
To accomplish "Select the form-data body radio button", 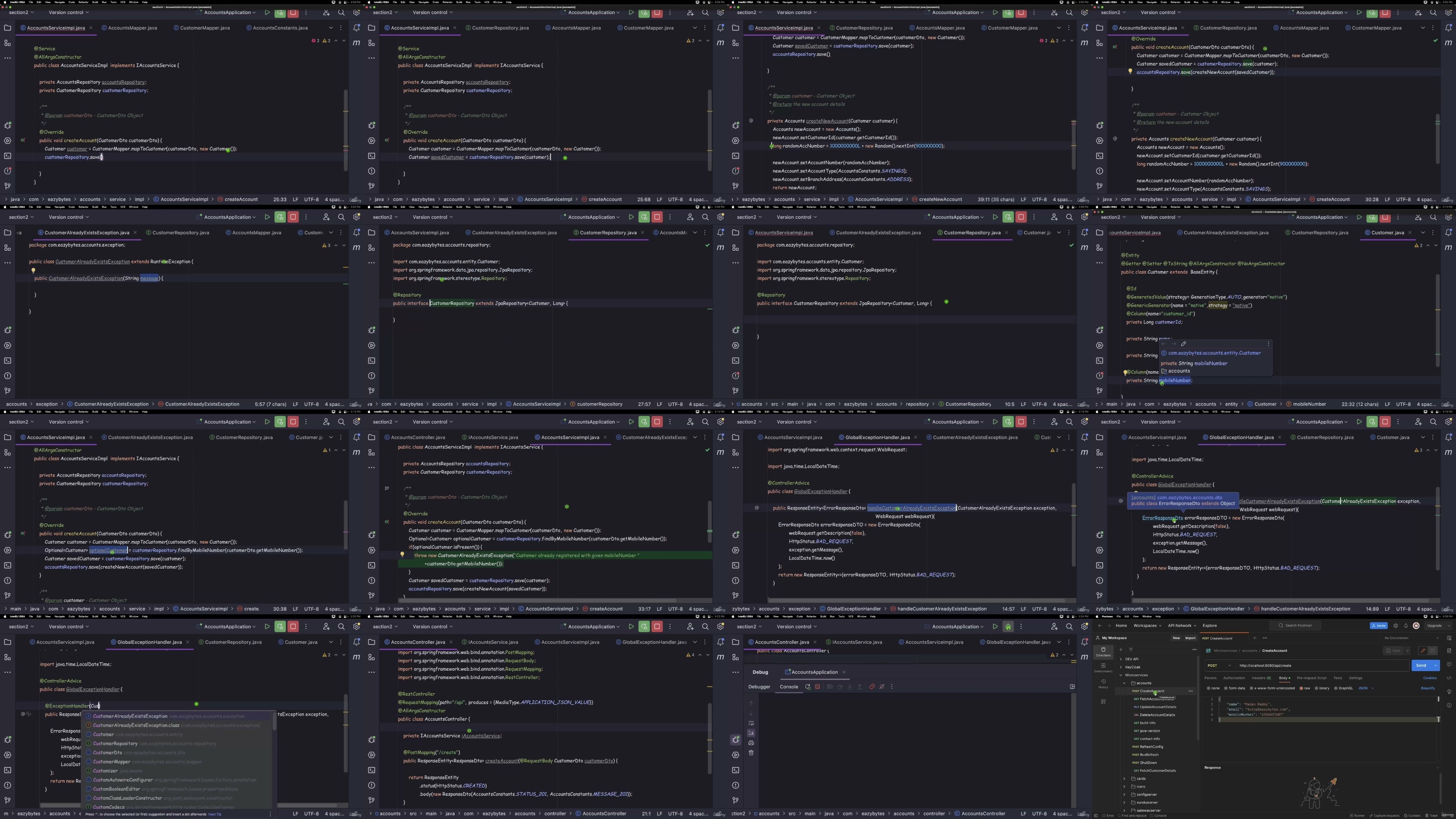I will click(1225, 688).
